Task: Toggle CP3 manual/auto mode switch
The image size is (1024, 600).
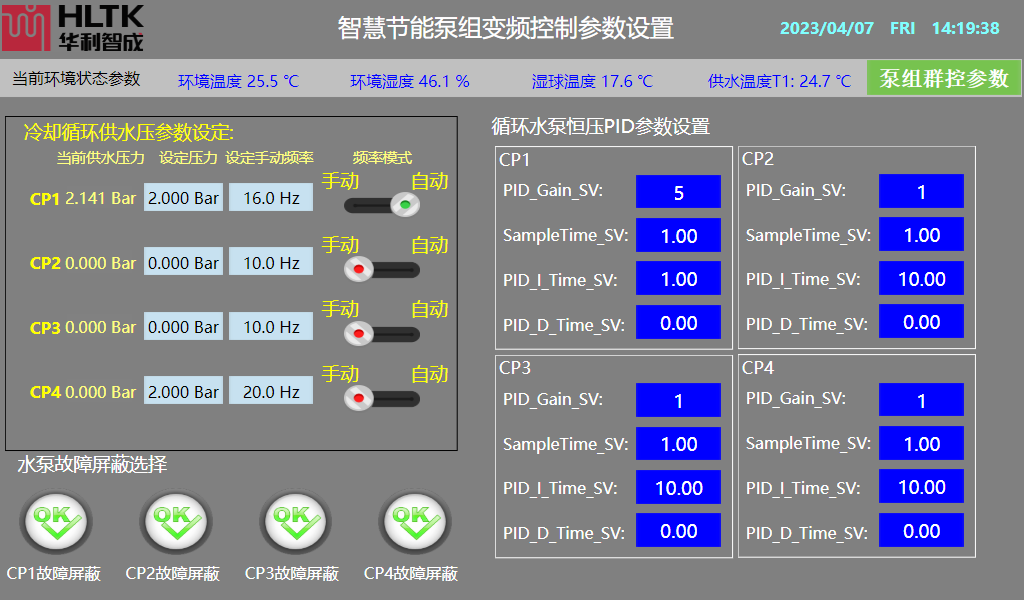Action: pos(382,334)
